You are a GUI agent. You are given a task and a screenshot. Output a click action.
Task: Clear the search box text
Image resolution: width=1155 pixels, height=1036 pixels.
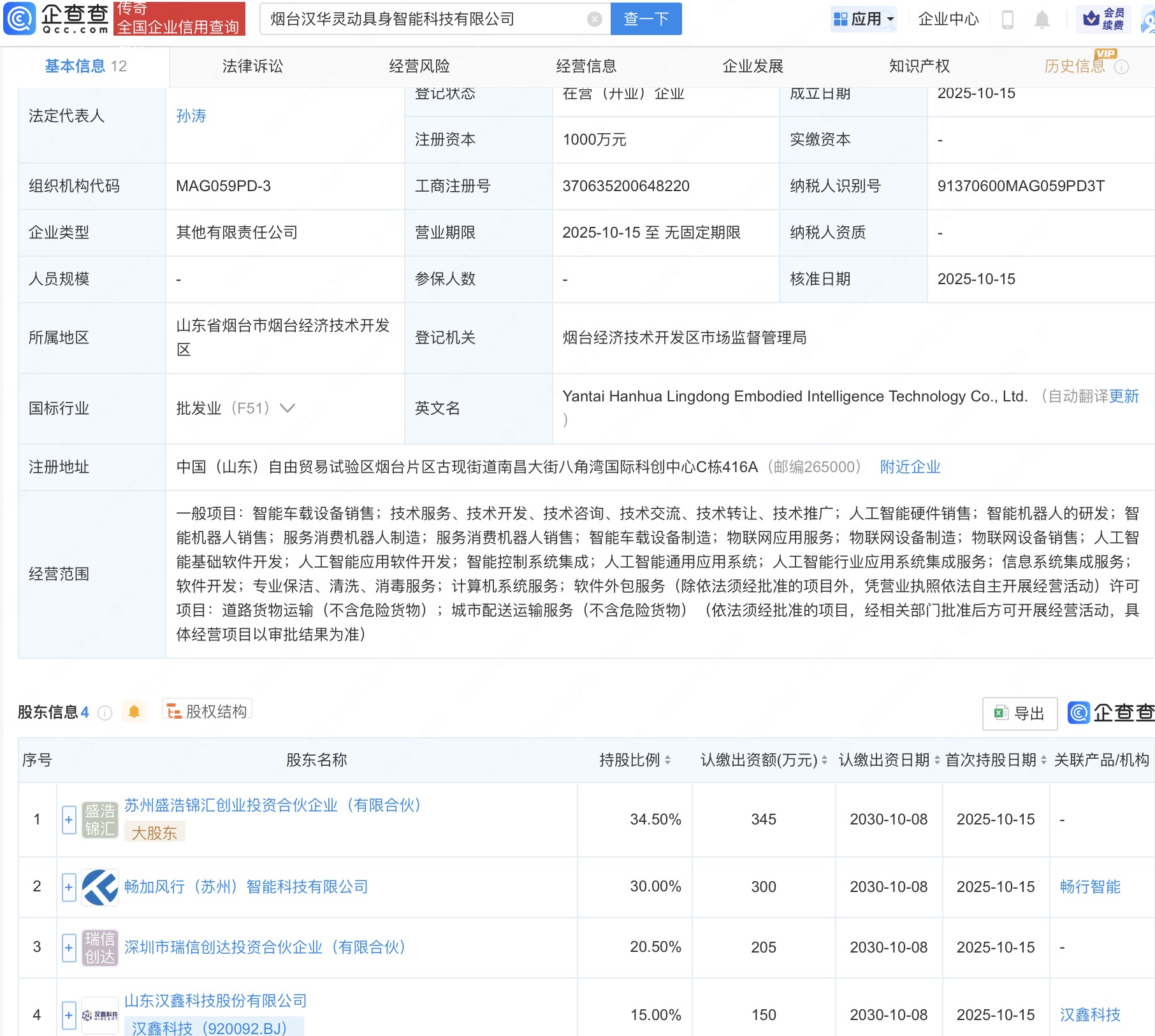coord(594,19)
